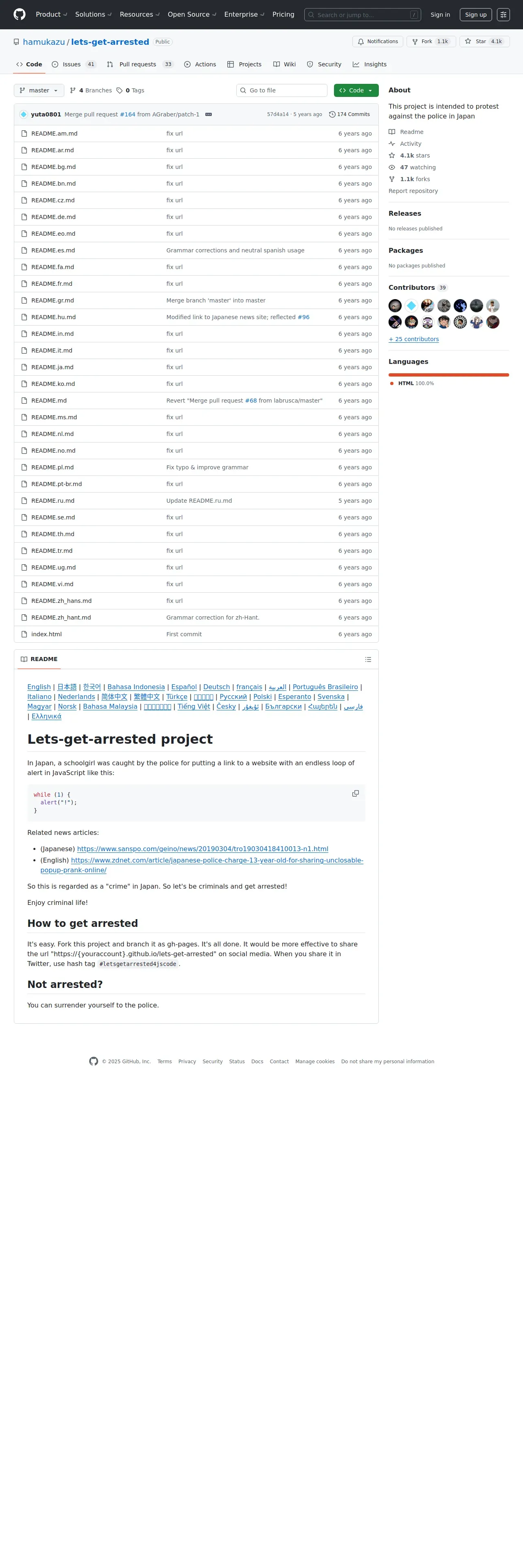The image size is (523, 1568).
Task: Switch to the Pull requests tab
Action: click(x=139, y=64)
